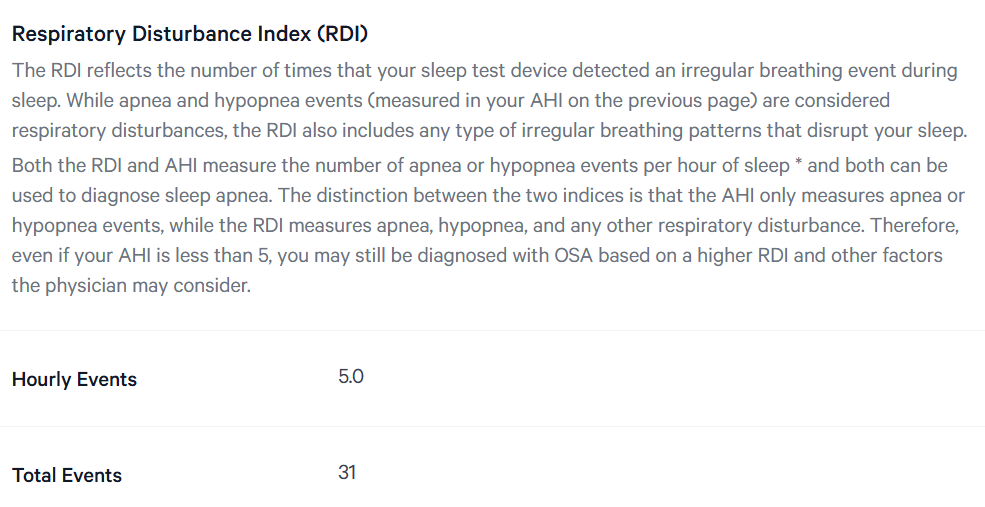
Task: Click the divider line above Total Events
Action: (492, 427)
